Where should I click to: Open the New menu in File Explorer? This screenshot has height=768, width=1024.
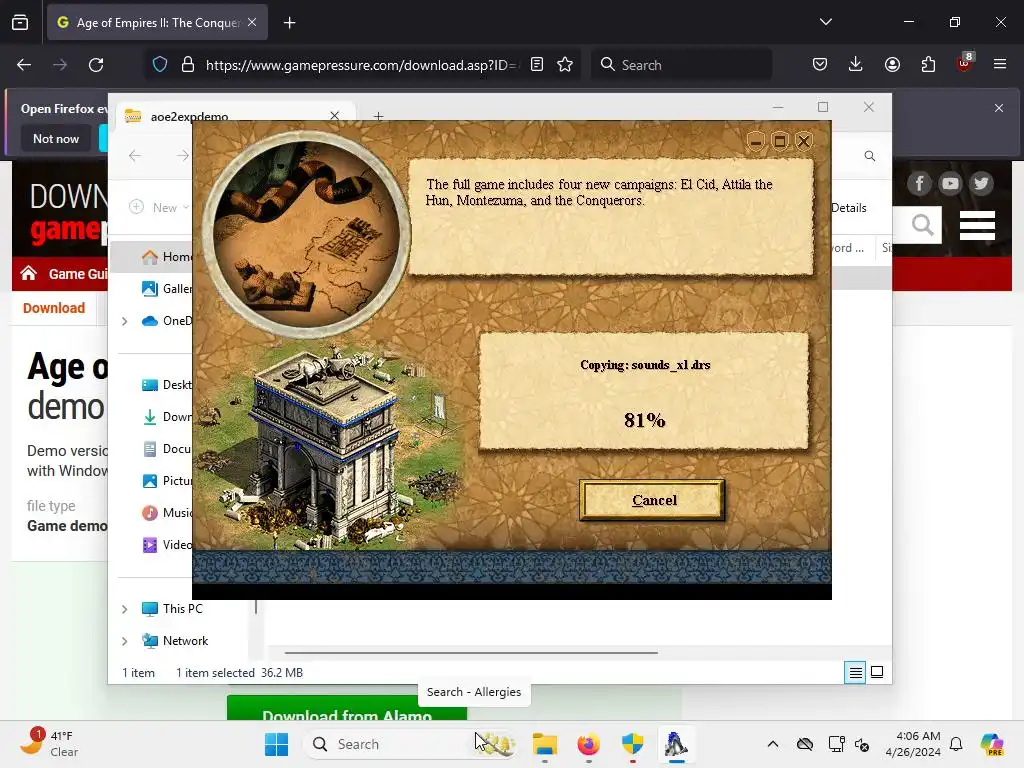[x=159, y=208]
